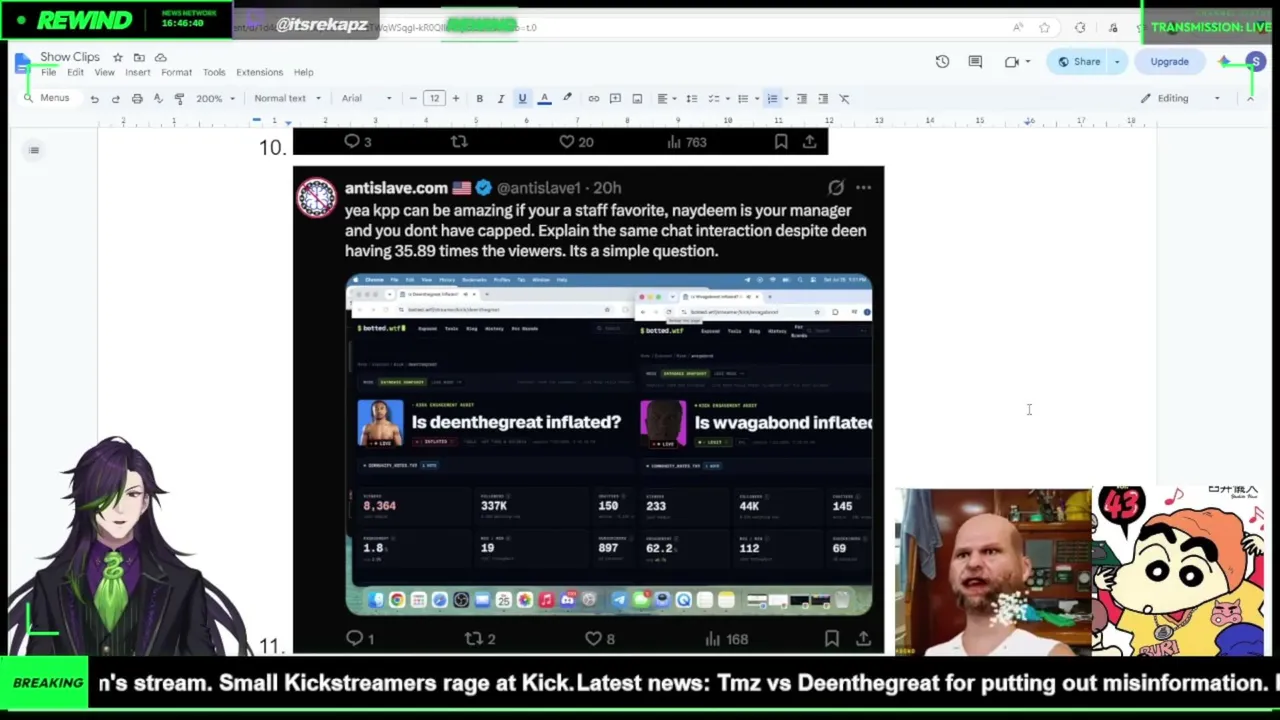
Task: Open the Format menu
Action: click(x=176, y=72)
